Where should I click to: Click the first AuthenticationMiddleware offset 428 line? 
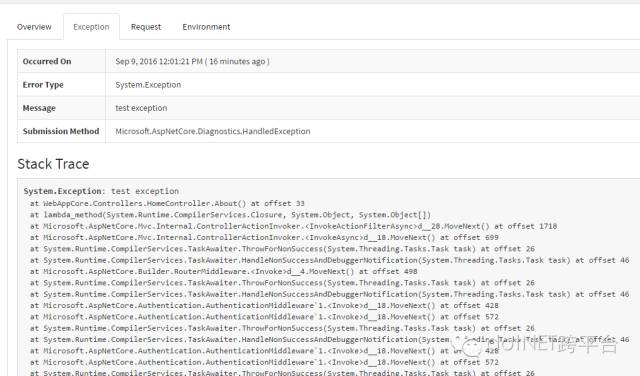[264, 305]
